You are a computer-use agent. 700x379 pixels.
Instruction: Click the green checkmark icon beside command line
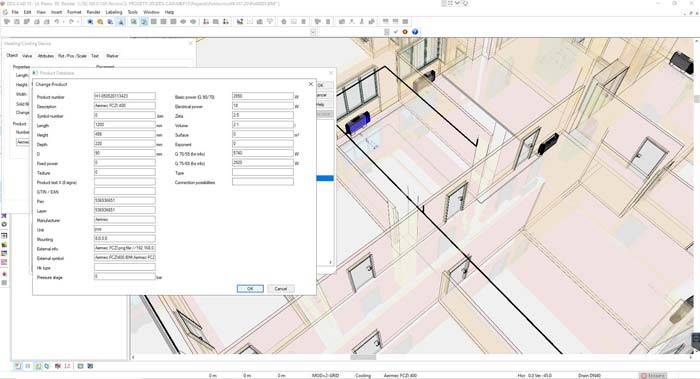(396, 32)
